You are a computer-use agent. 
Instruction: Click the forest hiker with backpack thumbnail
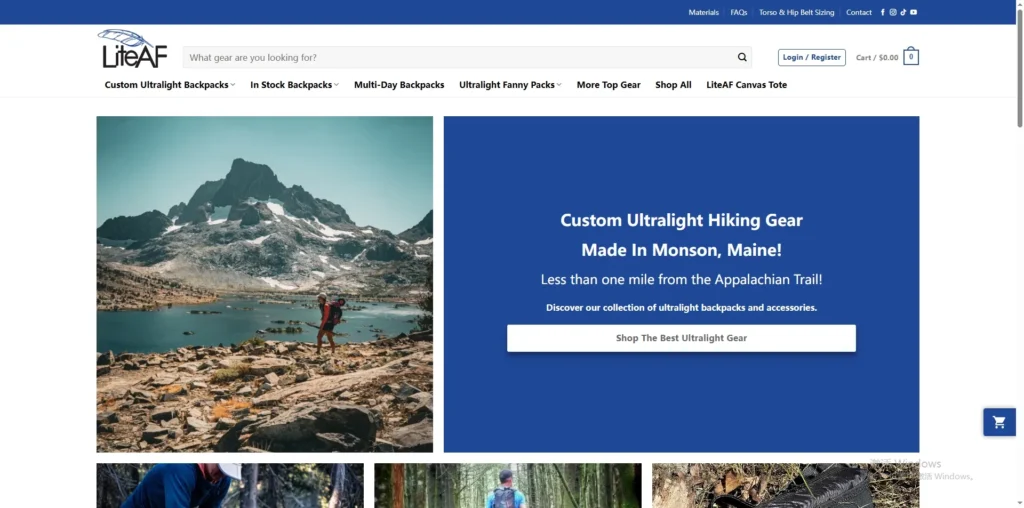coord(508,486)
